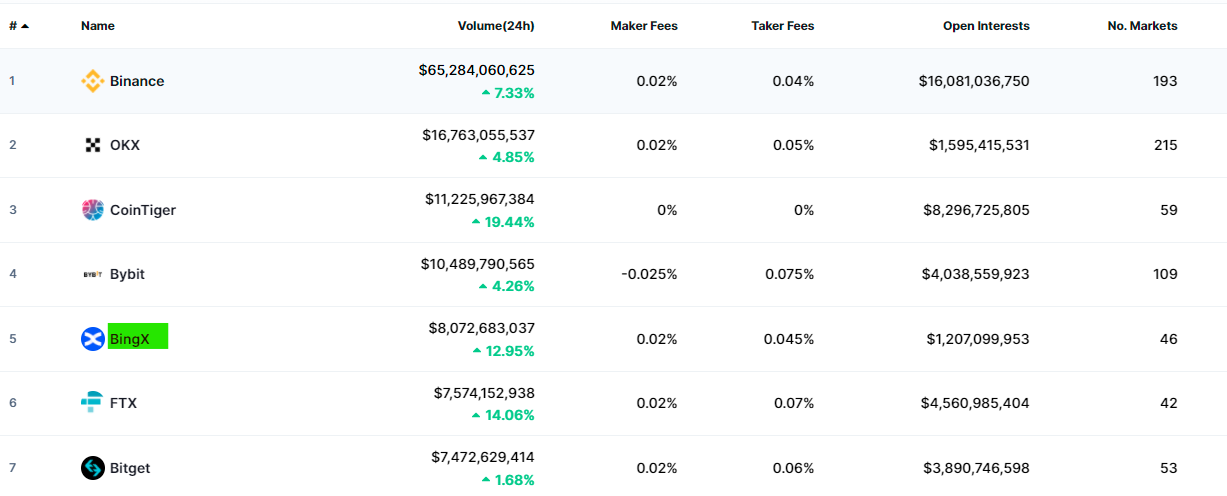Open the Bybit exchange link
1227x496 pixels.
click(x=127, y=274)
